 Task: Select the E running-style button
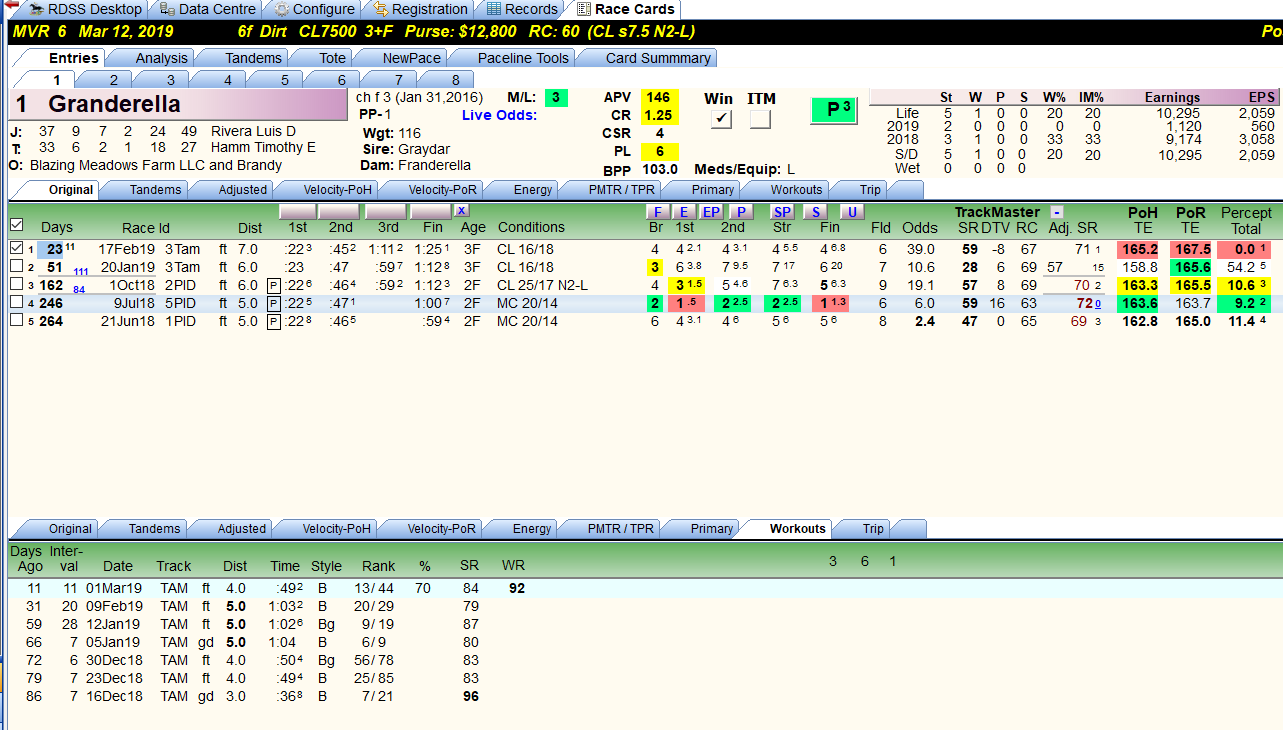pos(684,212)
